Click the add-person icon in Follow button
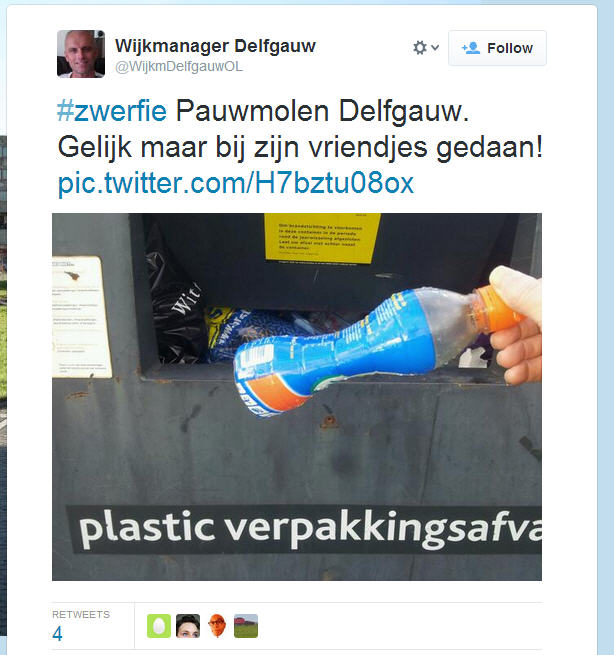614x655 pixels. 471,48
